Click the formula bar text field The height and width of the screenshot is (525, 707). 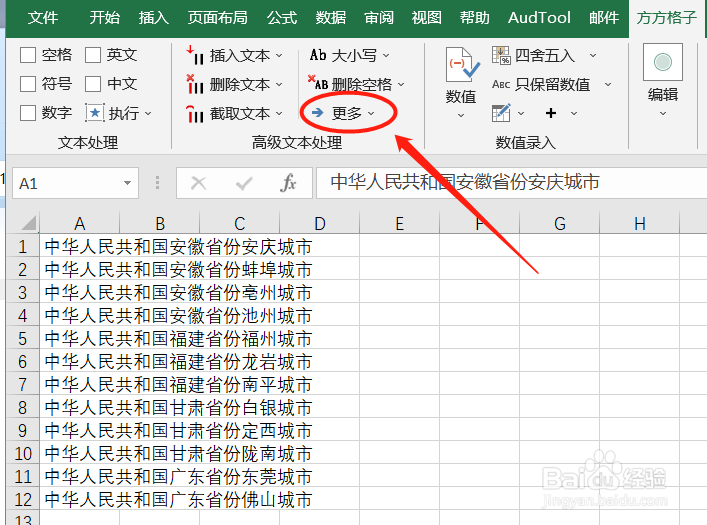click(512, 183)
